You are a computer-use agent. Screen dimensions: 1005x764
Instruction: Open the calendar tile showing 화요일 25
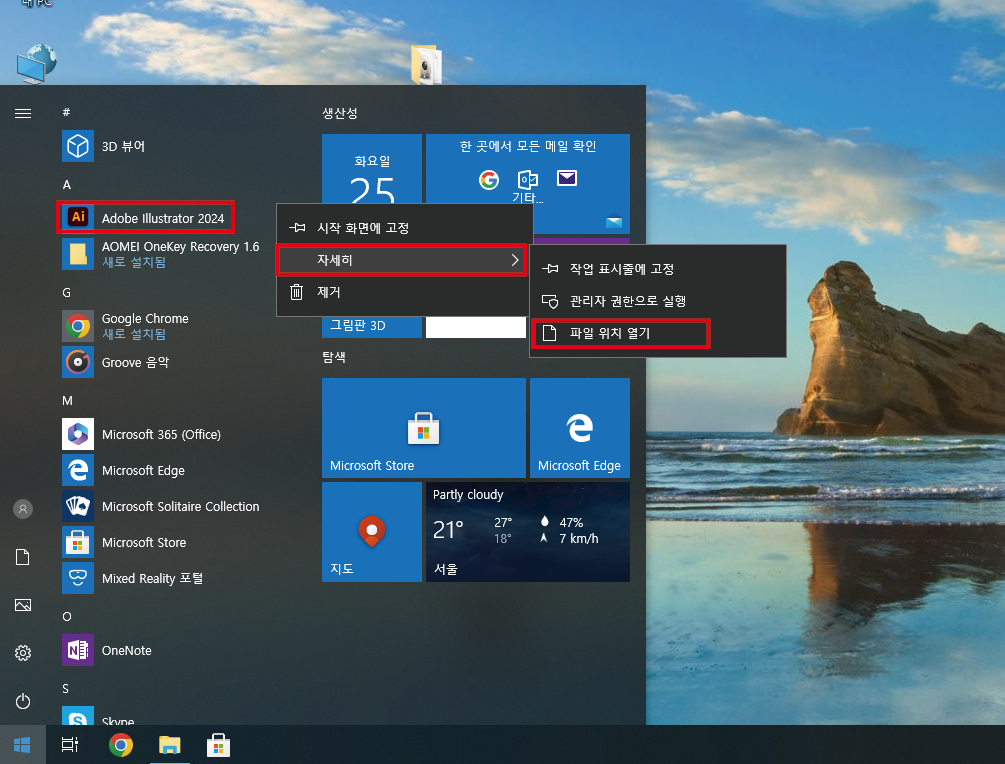pos(372,169)
